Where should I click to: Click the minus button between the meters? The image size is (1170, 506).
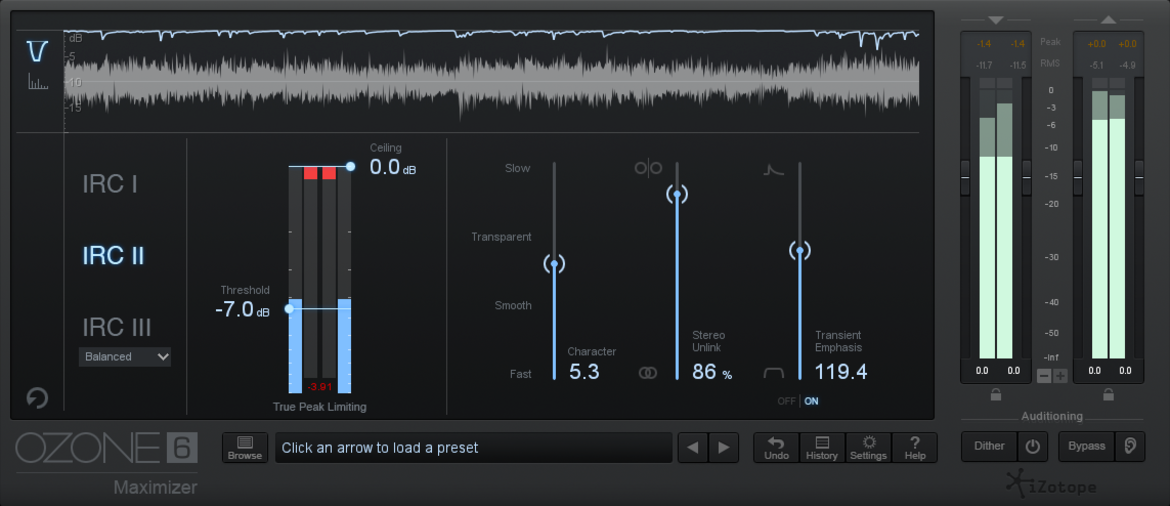[1045, 375]
